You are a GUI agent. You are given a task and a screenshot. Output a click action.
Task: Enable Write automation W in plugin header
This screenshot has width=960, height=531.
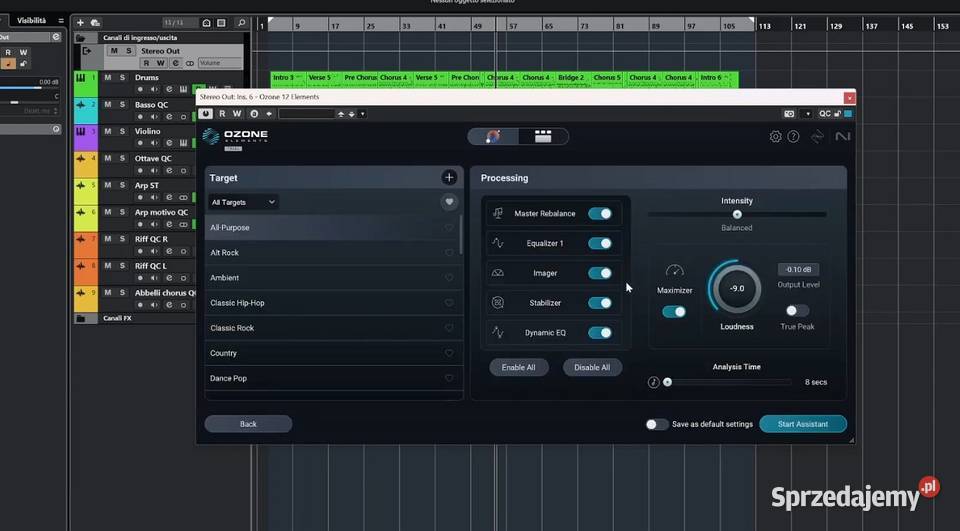tap(237, 114)
